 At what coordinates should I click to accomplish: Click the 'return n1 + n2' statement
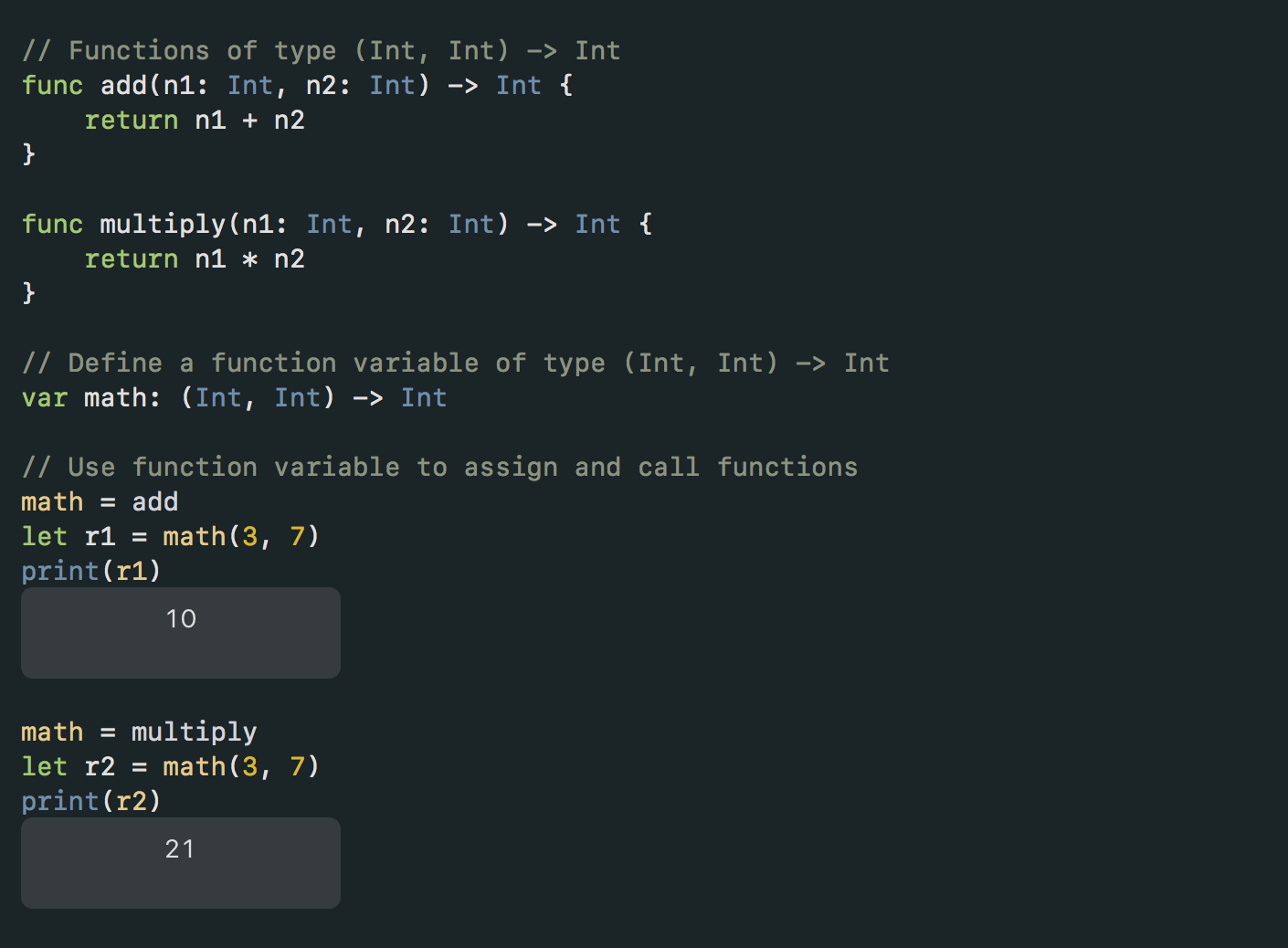click(x=195, y=121)
